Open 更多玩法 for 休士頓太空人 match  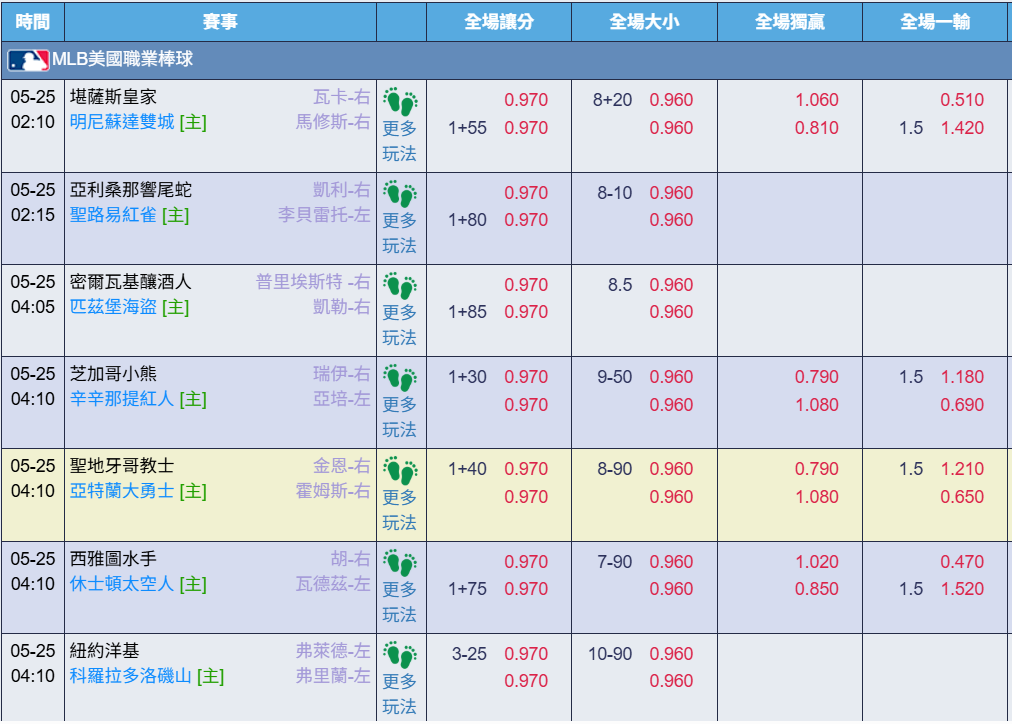pos(400,602)
